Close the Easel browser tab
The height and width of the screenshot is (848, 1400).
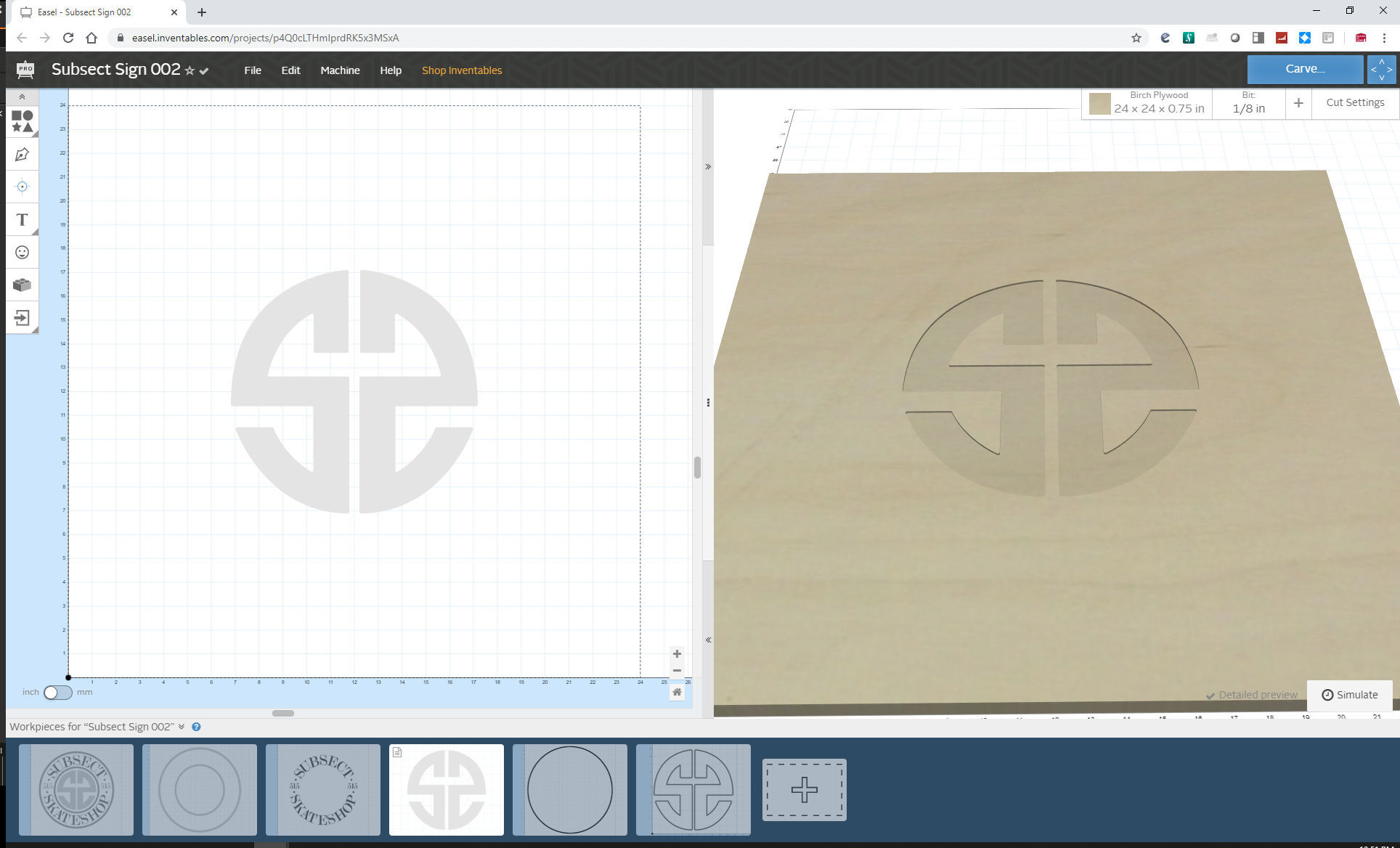point(174,12)
